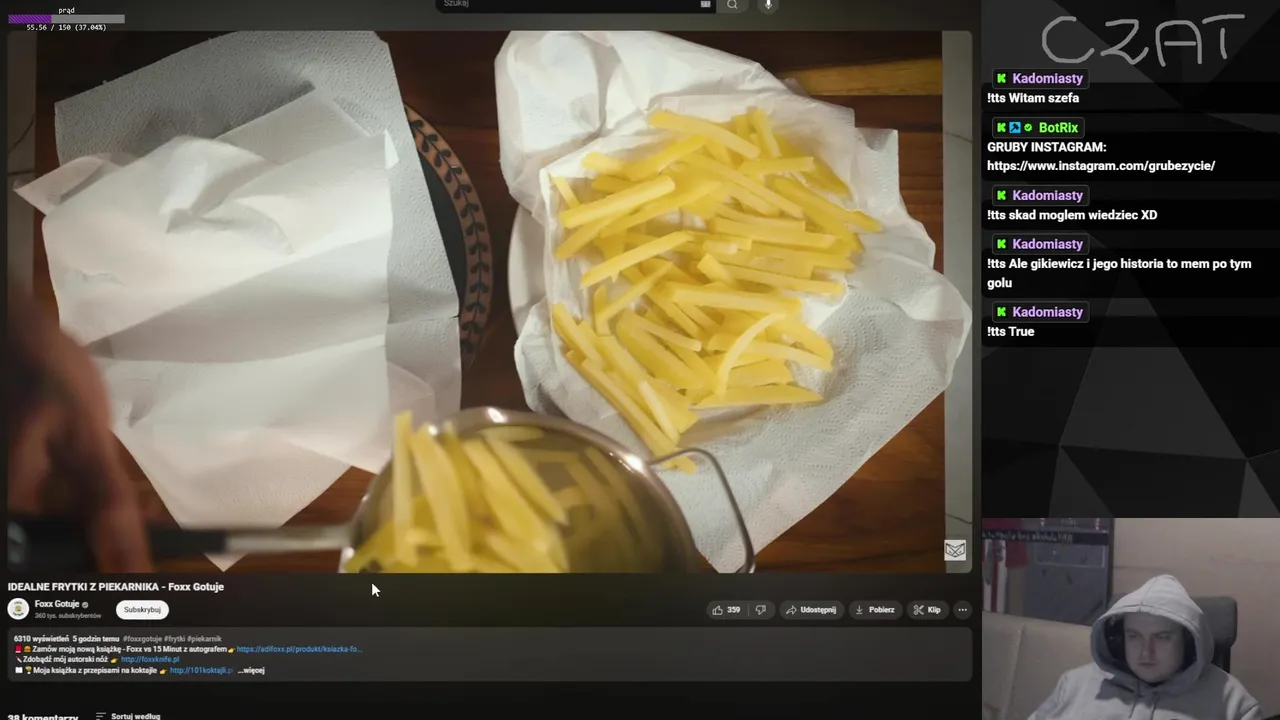
Task: Click the 'GRUBY INSTAGRAM:' chat text
Action: [1047, 147]
